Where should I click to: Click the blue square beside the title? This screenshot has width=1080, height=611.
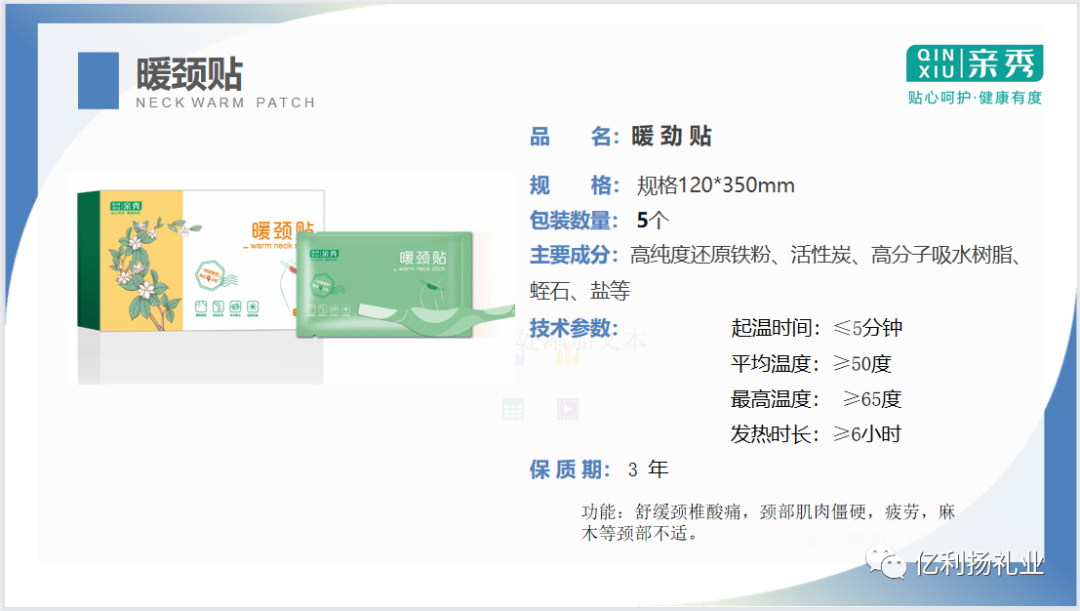[98, 81]
